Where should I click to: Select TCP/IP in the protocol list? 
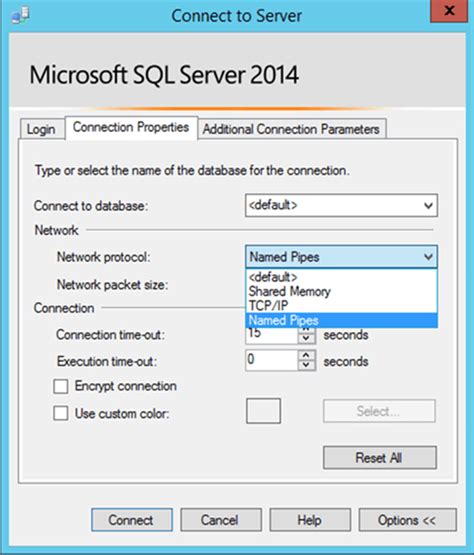(341, 305)
